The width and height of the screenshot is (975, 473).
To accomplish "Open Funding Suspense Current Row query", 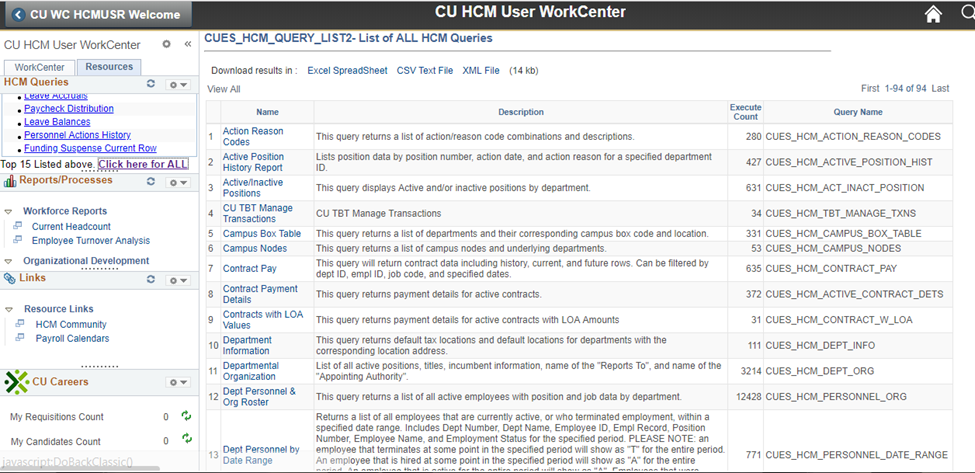I will coord(91,148).
